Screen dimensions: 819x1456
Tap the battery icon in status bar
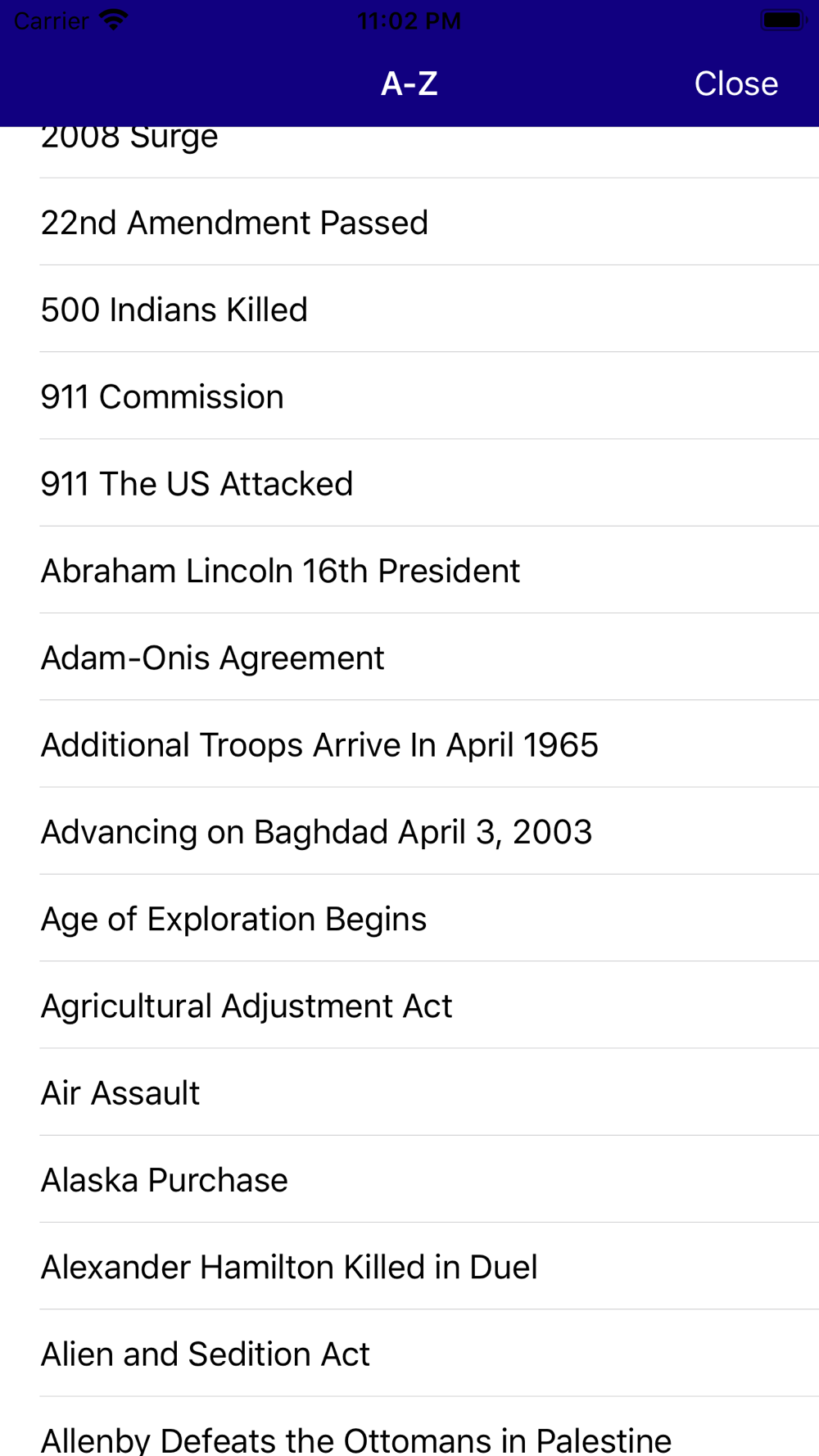[x=784, y=20]
